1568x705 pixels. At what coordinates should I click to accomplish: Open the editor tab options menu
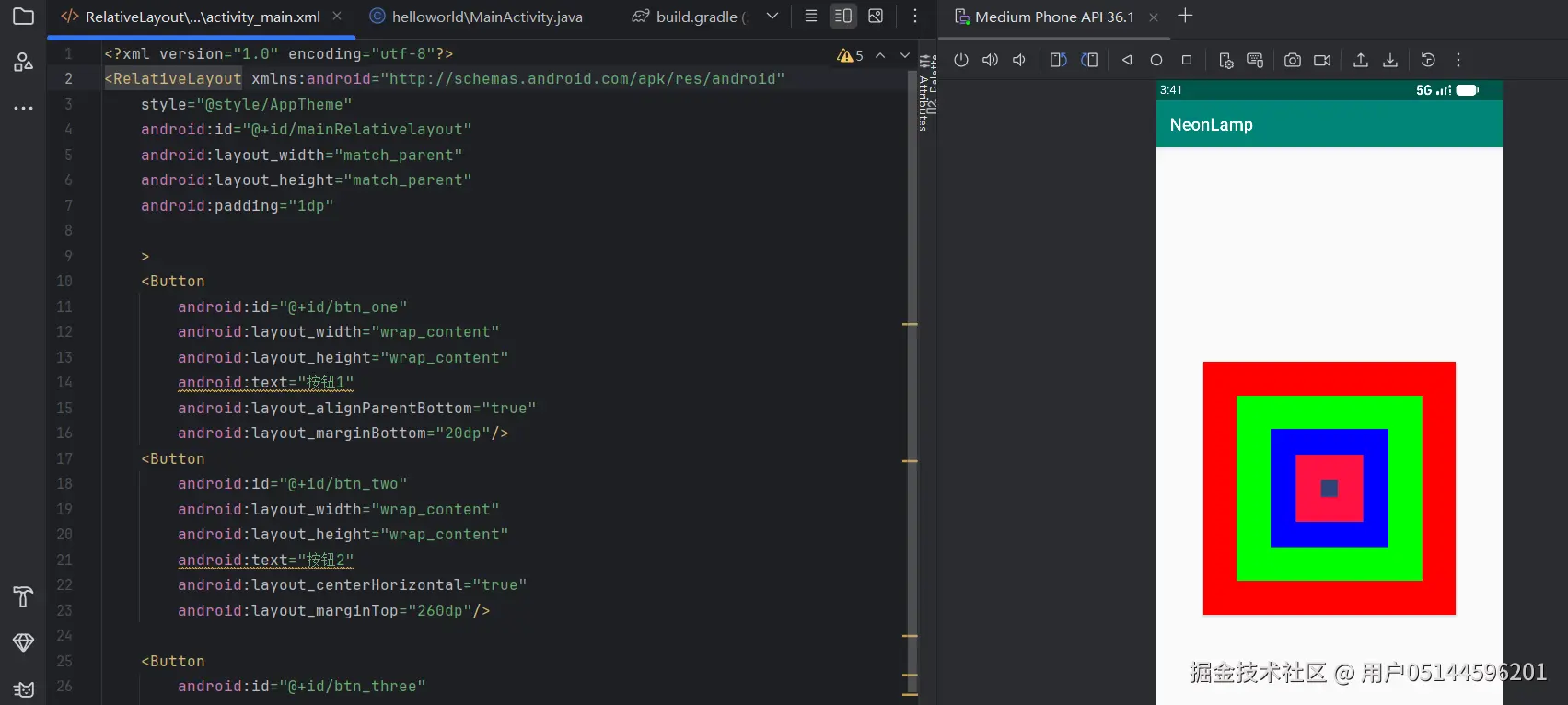(x=914, y=16)
